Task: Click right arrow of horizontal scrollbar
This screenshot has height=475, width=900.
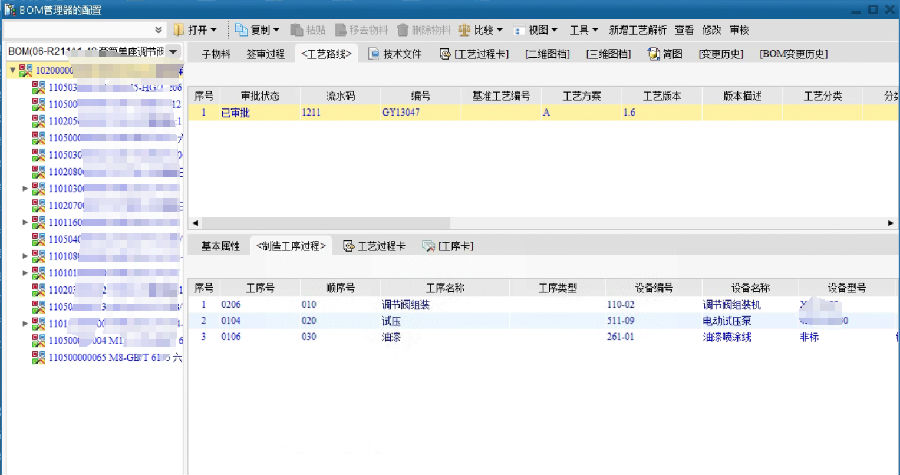Action: coord(891,223)
